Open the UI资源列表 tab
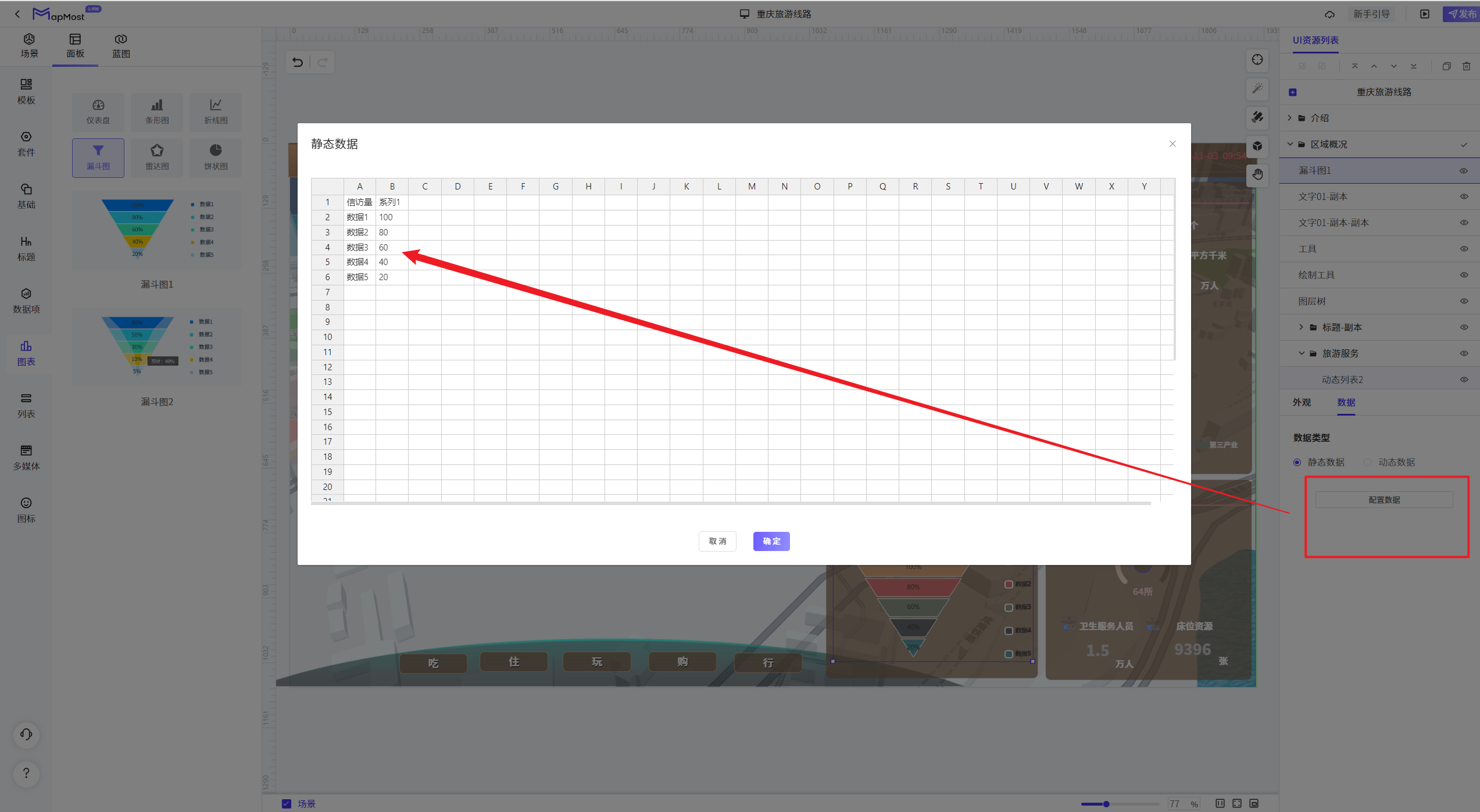The image size is (1480, 812). tap(1315, 40)
